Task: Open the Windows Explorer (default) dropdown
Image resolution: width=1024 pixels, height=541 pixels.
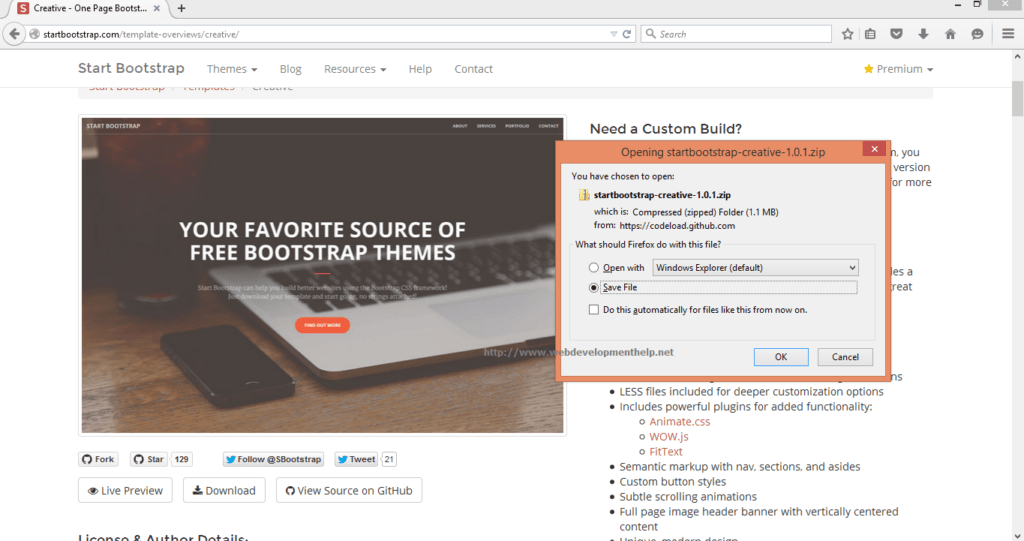Action: (x=755, y=267)
